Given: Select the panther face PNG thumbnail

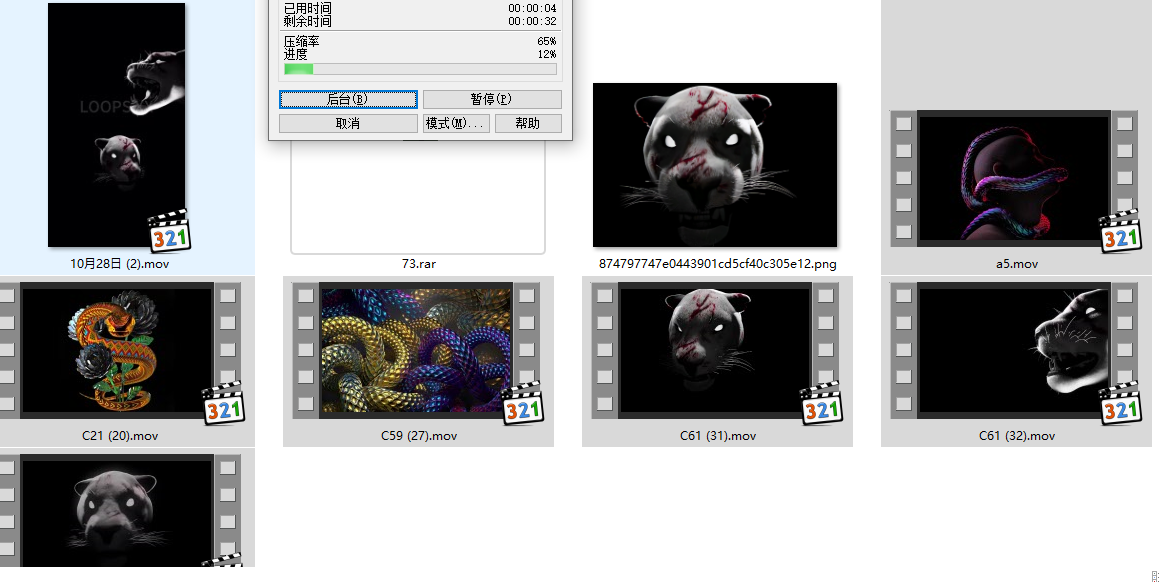Looking at the screenshot, I should [x=715, y=165].
